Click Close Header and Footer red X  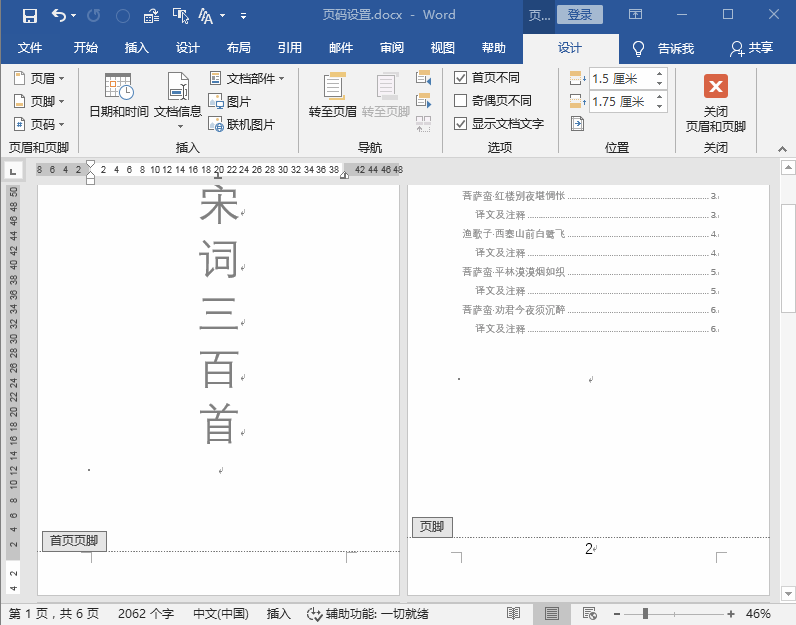(x=716, y=86)
